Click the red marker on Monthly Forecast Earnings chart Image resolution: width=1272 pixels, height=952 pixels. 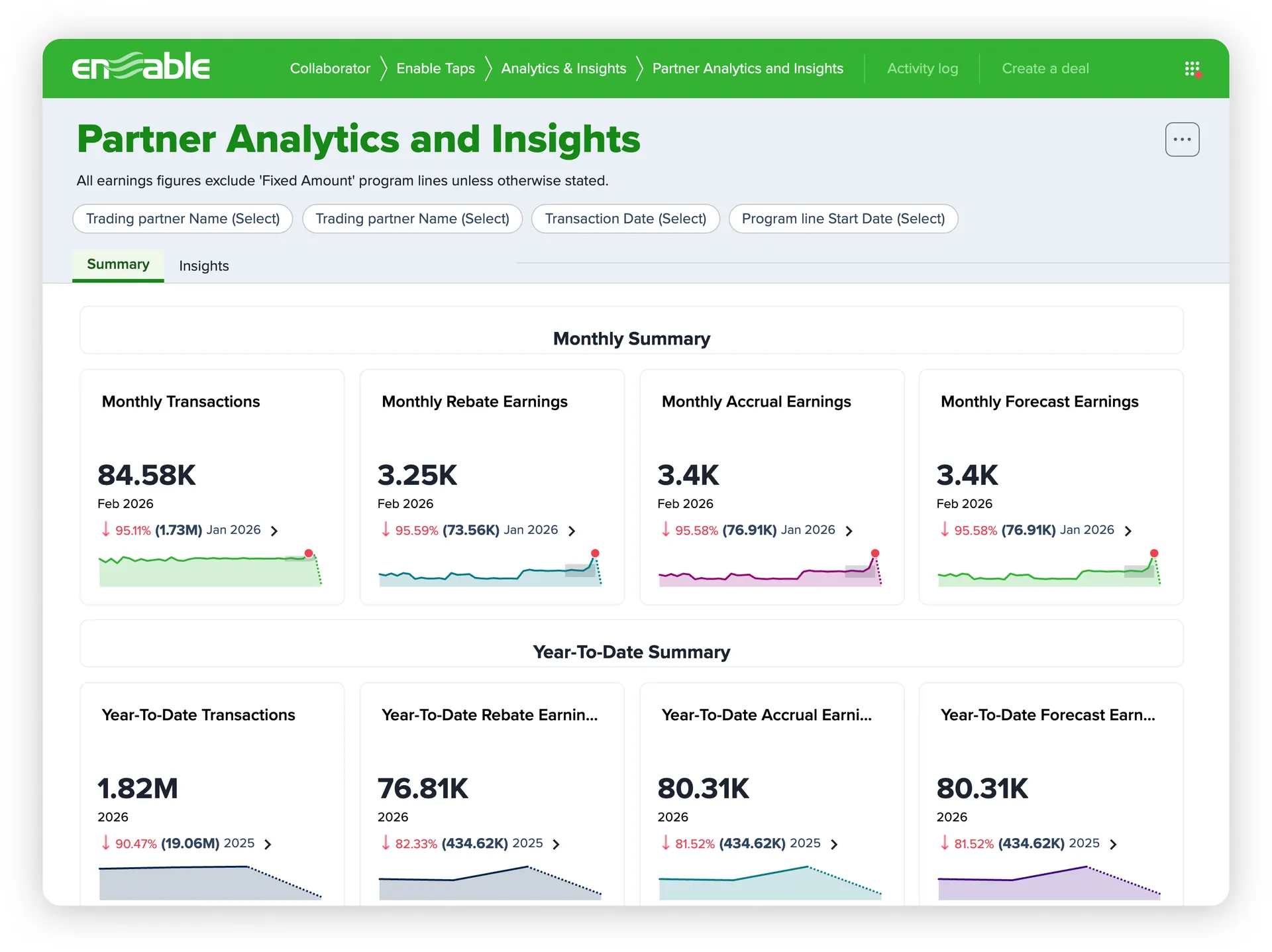tap(1154, 553)
